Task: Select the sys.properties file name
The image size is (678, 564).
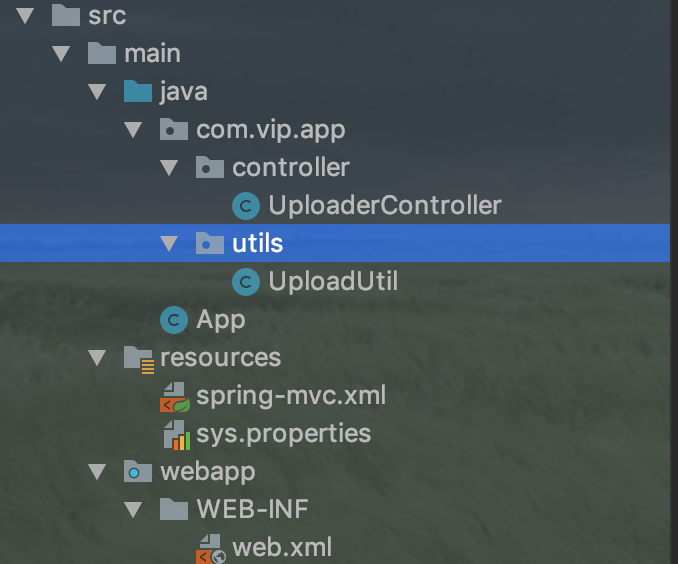Action: (284, 434)
